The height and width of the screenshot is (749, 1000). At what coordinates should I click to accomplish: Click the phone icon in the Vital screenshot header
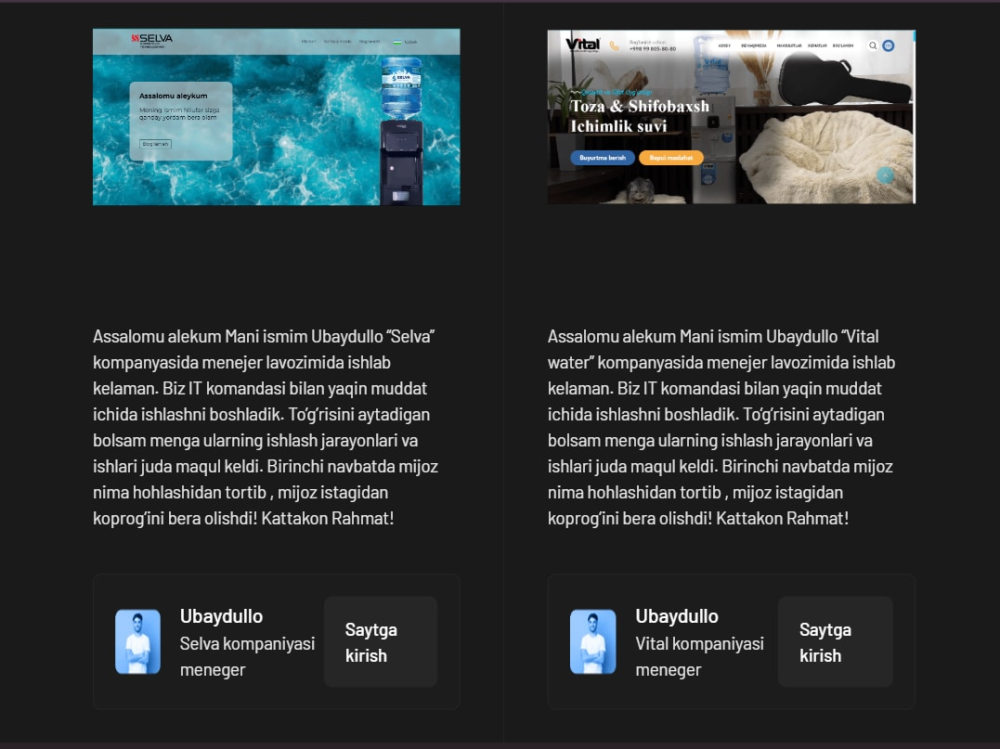click(614, 46)
